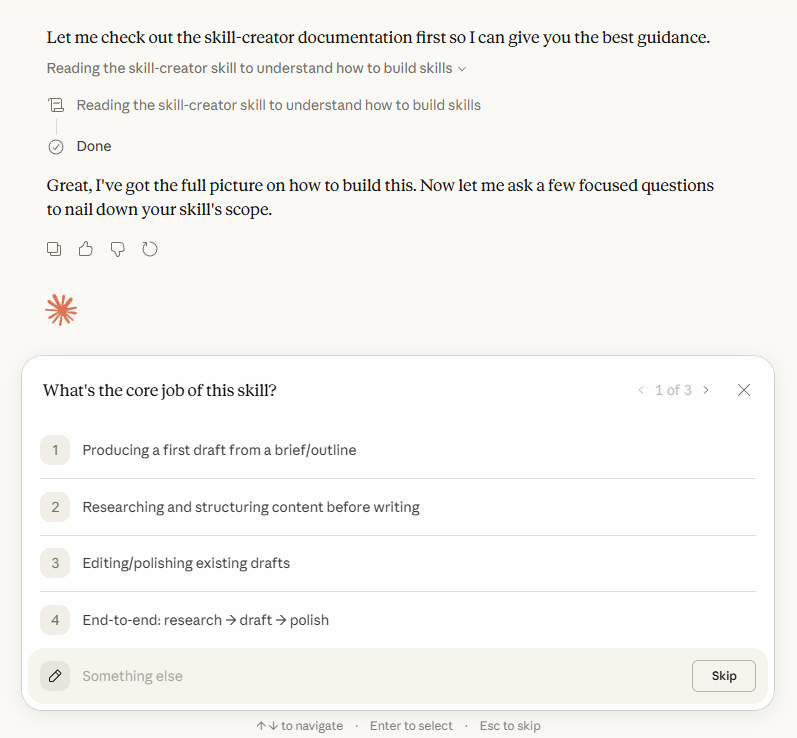
Task: Go to next question with right chevron
Action: (x=706, y=390)
